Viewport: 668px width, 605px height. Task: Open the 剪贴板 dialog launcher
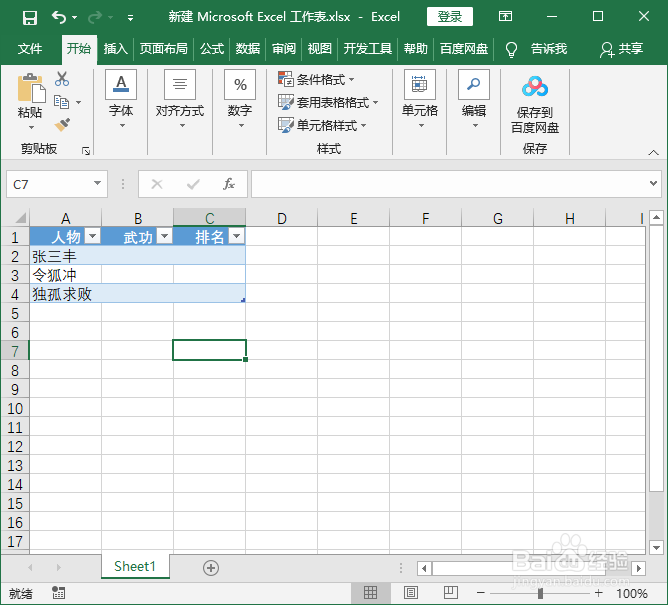pos(86,151)
